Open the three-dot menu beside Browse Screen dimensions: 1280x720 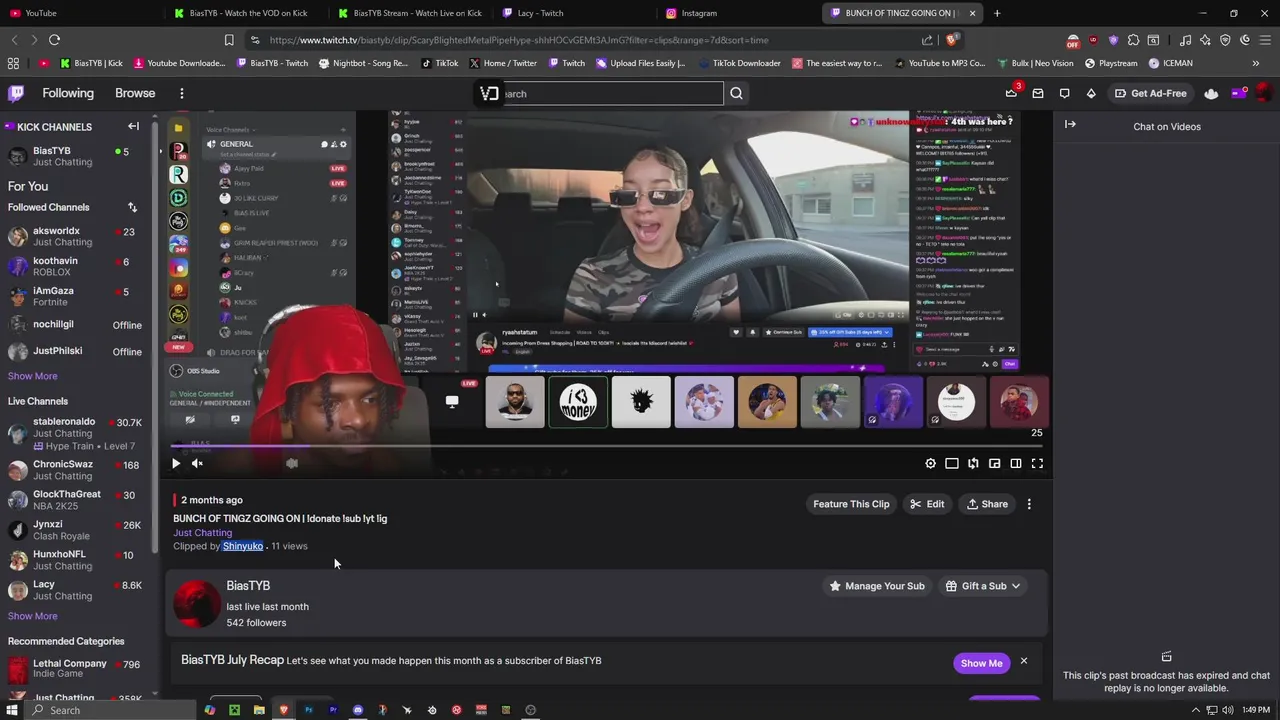181,93
